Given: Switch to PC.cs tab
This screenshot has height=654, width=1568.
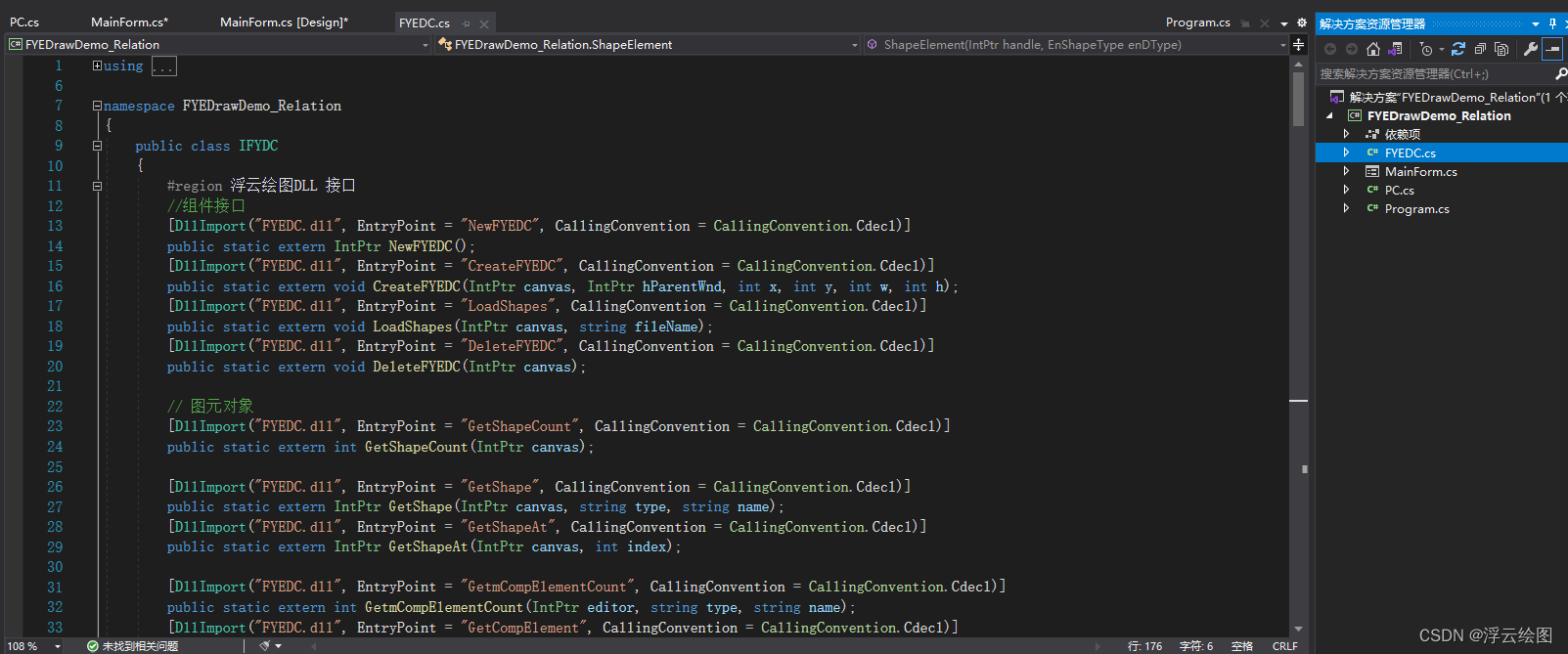Looking at the screenshot, I should click(x=24, y=22).
